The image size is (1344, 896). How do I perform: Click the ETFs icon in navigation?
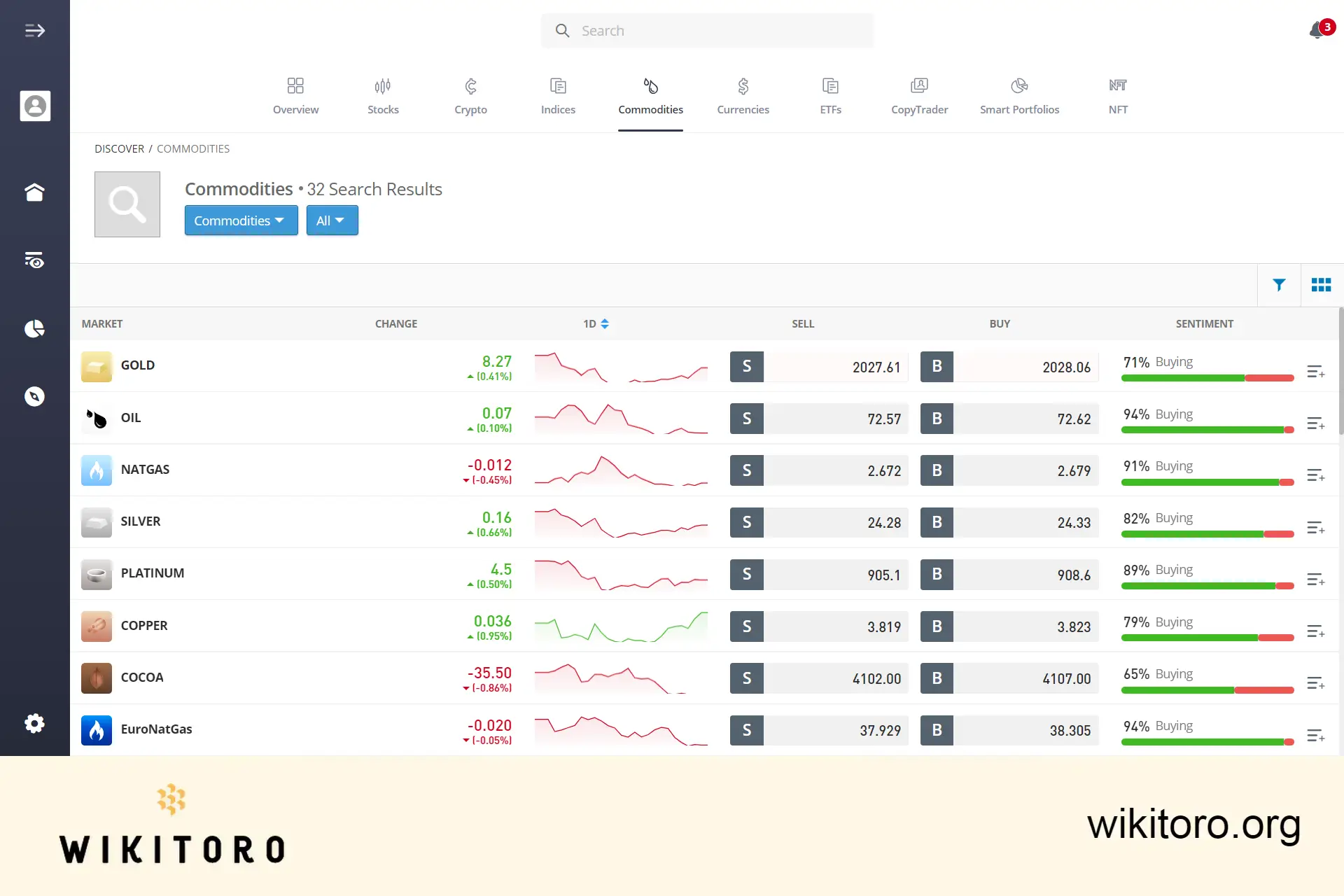830,95
